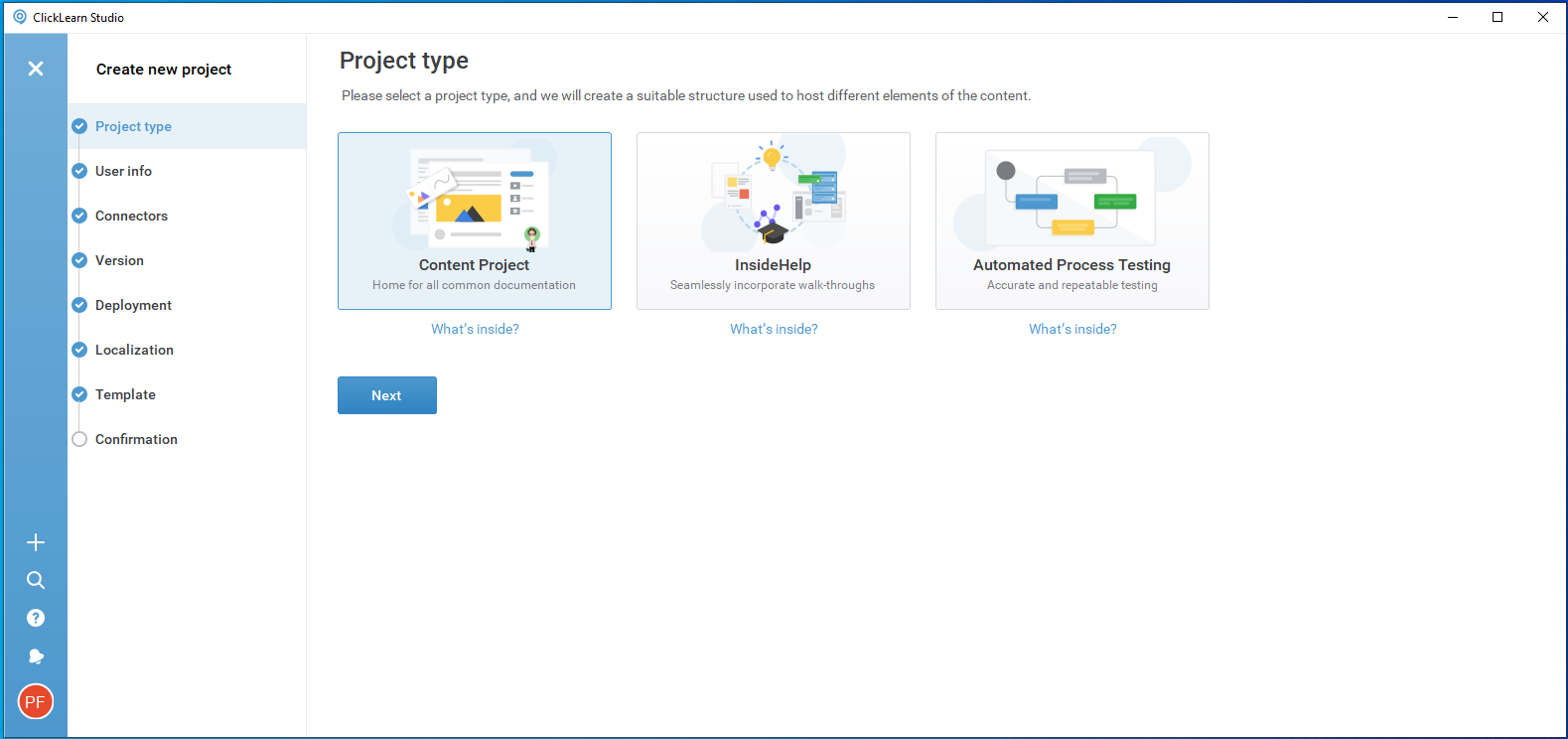This screenshot has height=739, width=1568.
Task: Go to the Localization step
Action: coord(187,350)
